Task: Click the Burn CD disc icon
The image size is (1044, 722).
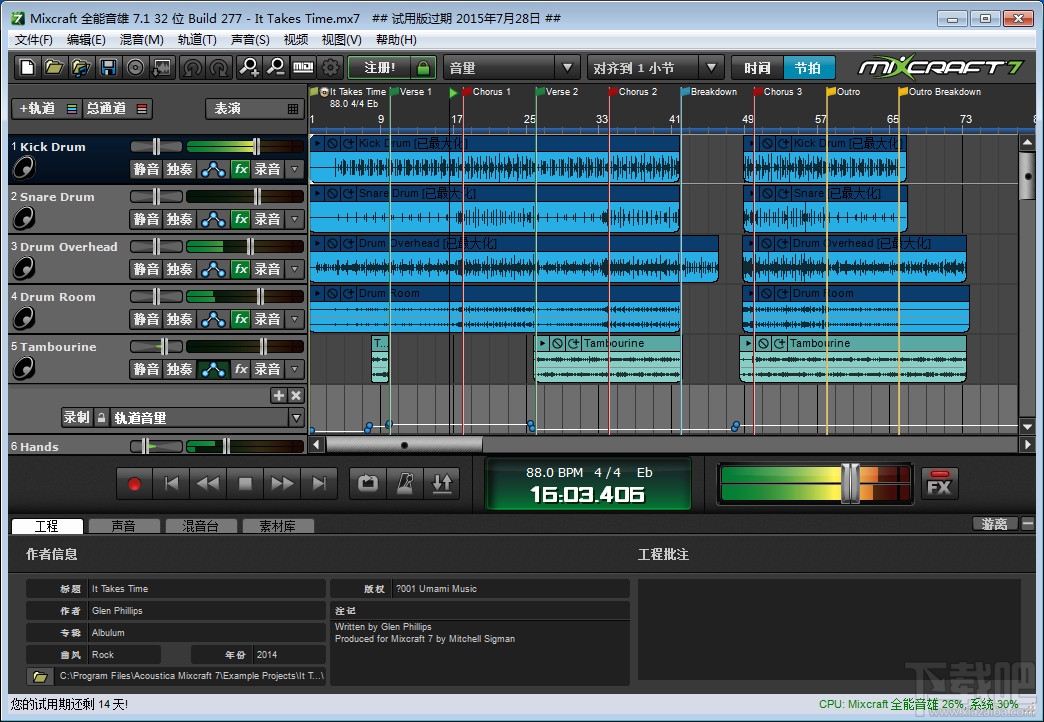Action: coord(135,68)
